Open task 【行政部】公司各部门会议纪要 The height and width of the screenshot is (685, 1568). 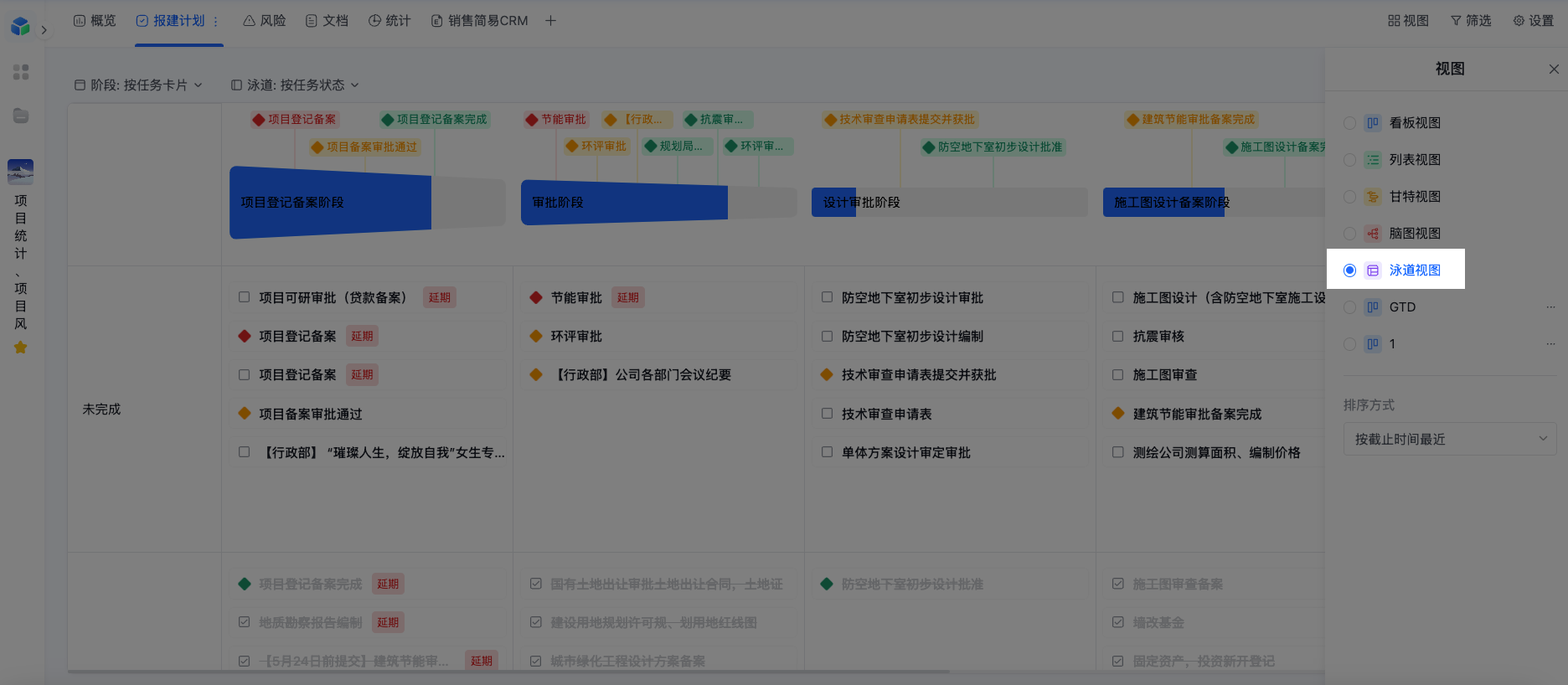point(641,374)
